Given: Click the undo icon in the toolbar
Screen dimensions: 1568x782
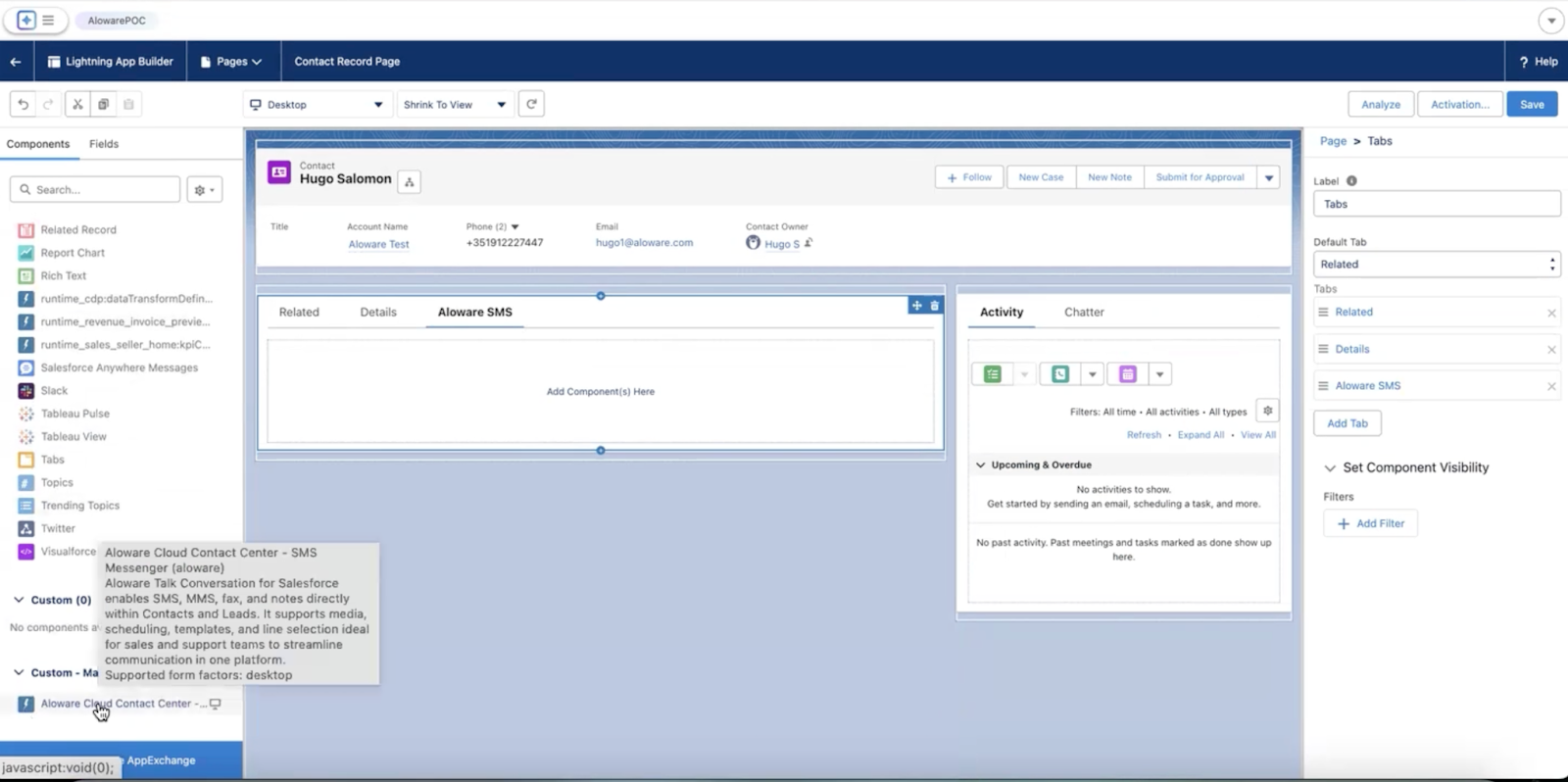Looking at the screenshot, I should (x=23, y=104).
